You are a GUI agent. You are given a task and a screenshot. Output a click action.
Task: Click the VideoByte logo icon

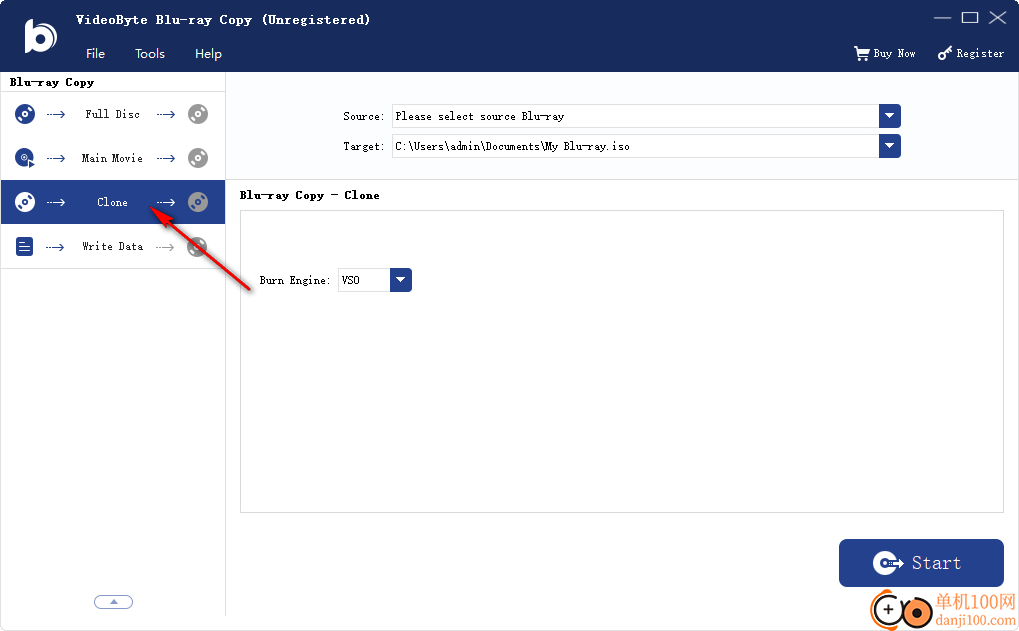40,36
